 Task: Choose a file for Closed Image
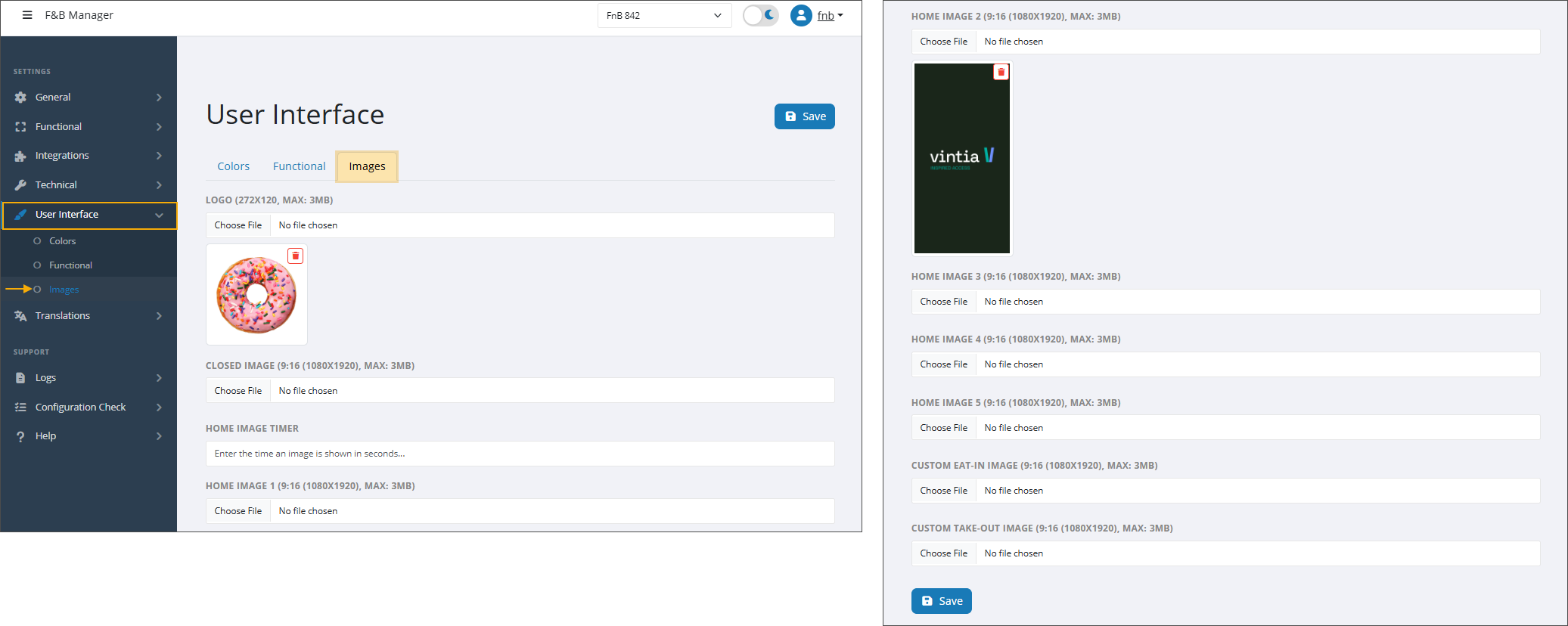(x=238, y=391)
